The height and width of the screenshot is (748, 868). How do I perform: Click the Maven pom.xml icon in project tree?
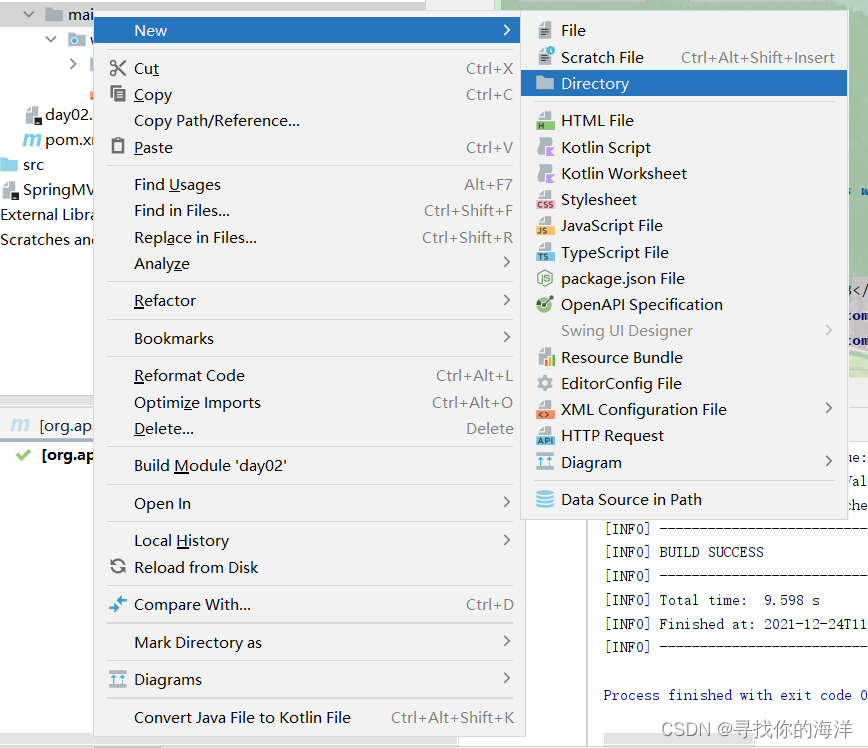32,140
